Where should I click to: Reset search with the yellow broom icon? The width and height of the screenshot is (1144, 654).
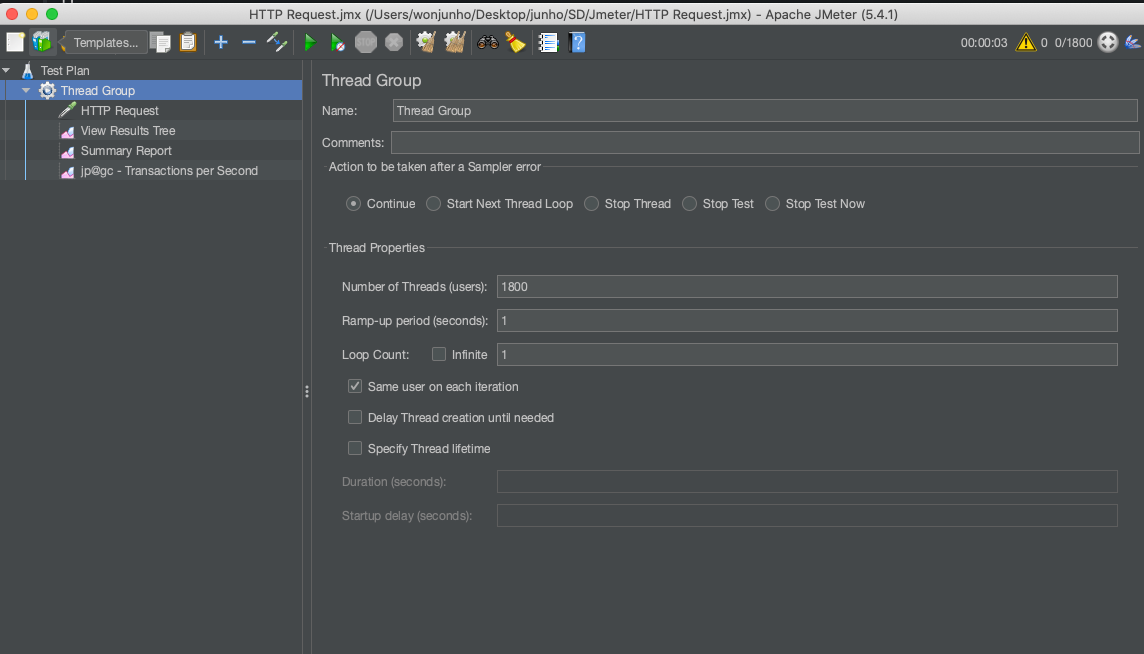pyautogui.click(x=516, y=42)
